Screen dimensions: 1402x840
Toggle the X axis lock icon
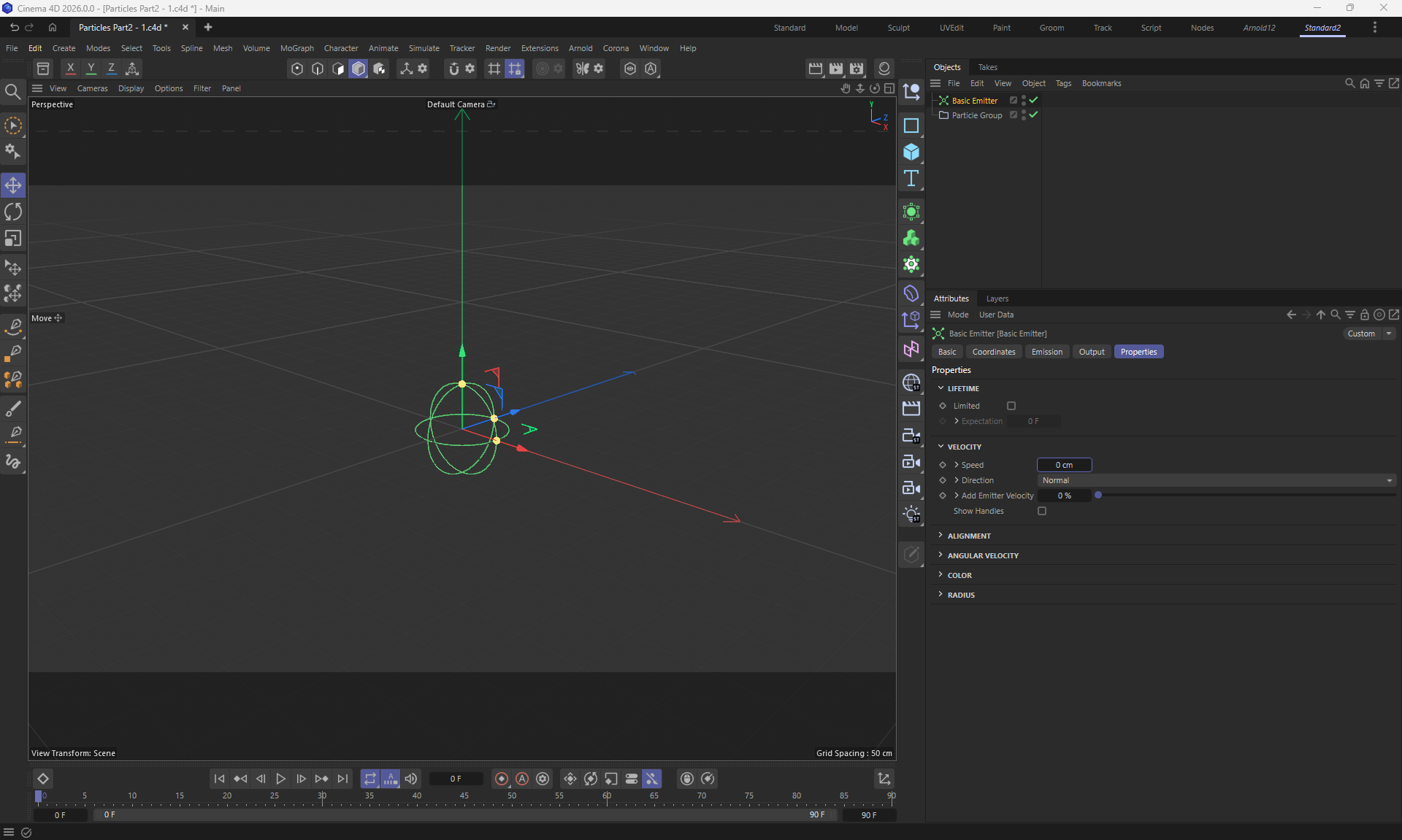click(x=70, y=69)
